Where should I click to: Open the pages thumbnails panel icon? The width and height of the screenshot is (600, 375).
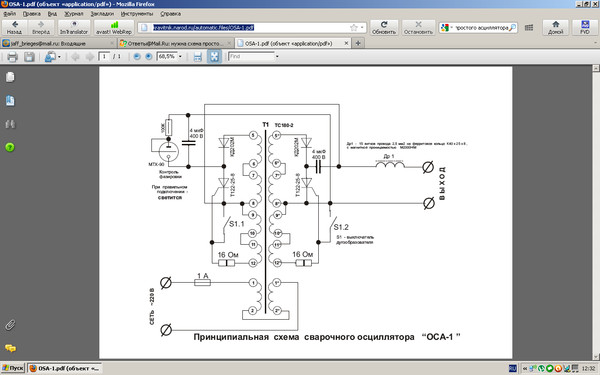10,77
